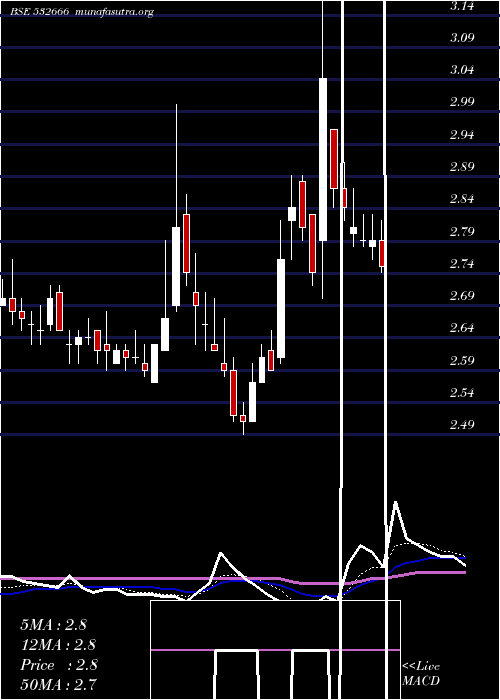Click the munafasutra.org source label
This screenshot has height=700, width=500.
click(115, 12)
